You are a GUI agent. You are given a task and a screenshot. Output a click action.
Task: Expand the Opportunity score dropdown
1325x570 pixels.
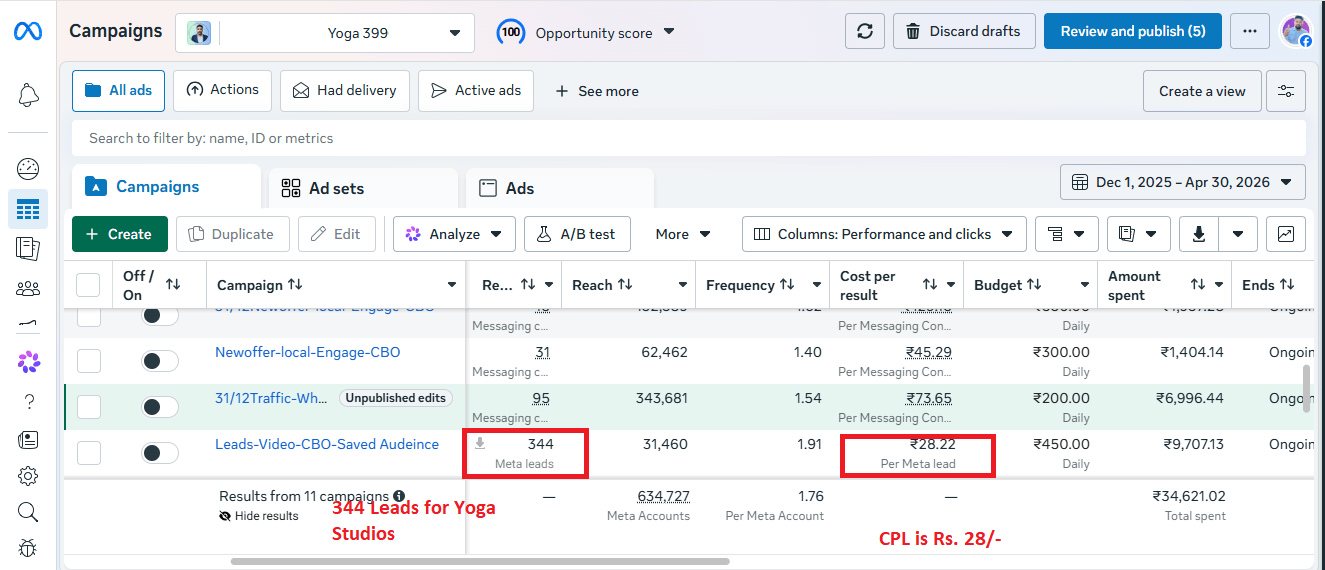[x=586, y=32]
